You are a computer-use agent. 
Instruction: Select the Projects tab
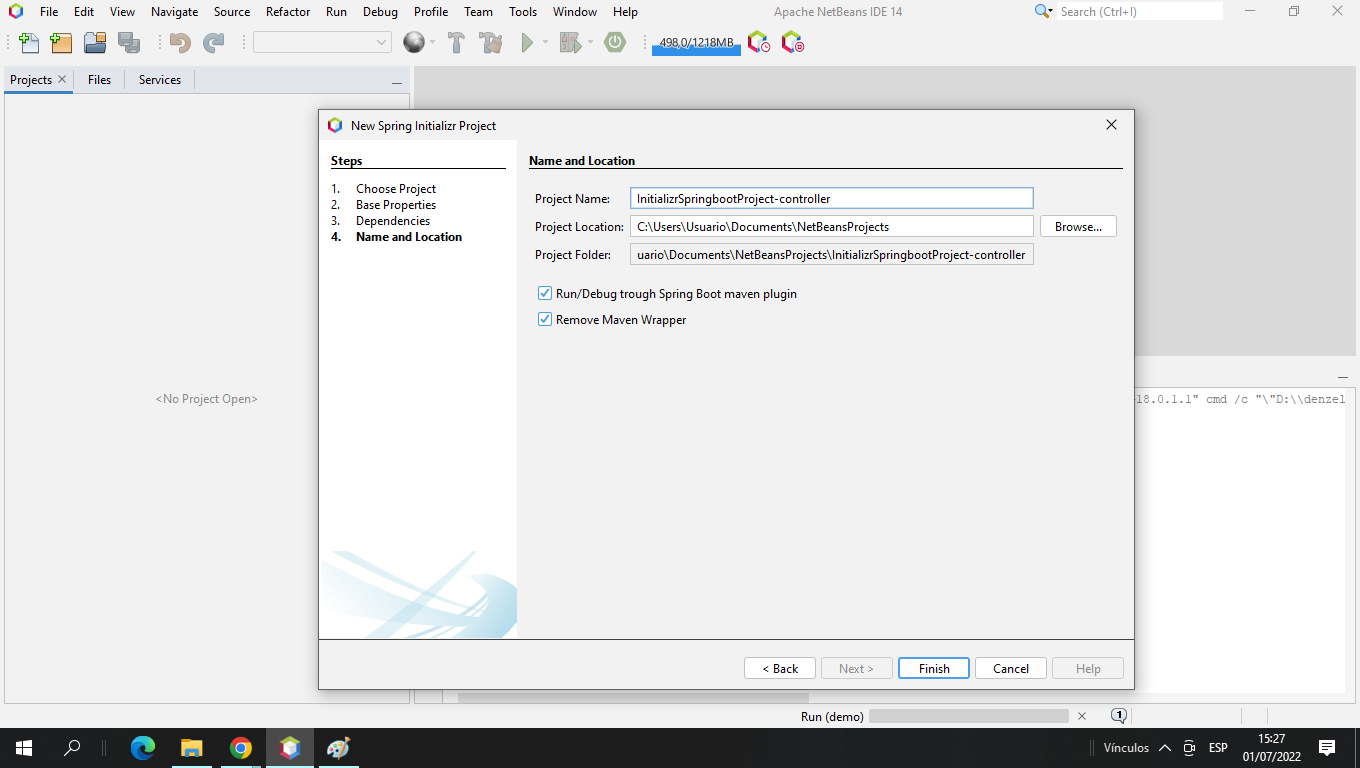click(31, 80)
